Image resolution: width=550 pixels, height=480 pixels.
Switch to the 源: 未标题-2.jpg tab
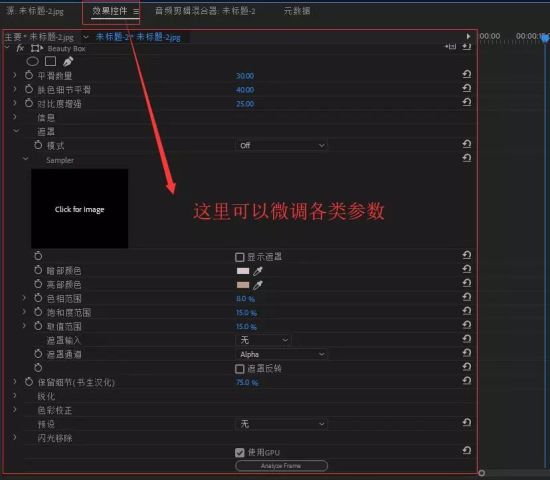35,11
